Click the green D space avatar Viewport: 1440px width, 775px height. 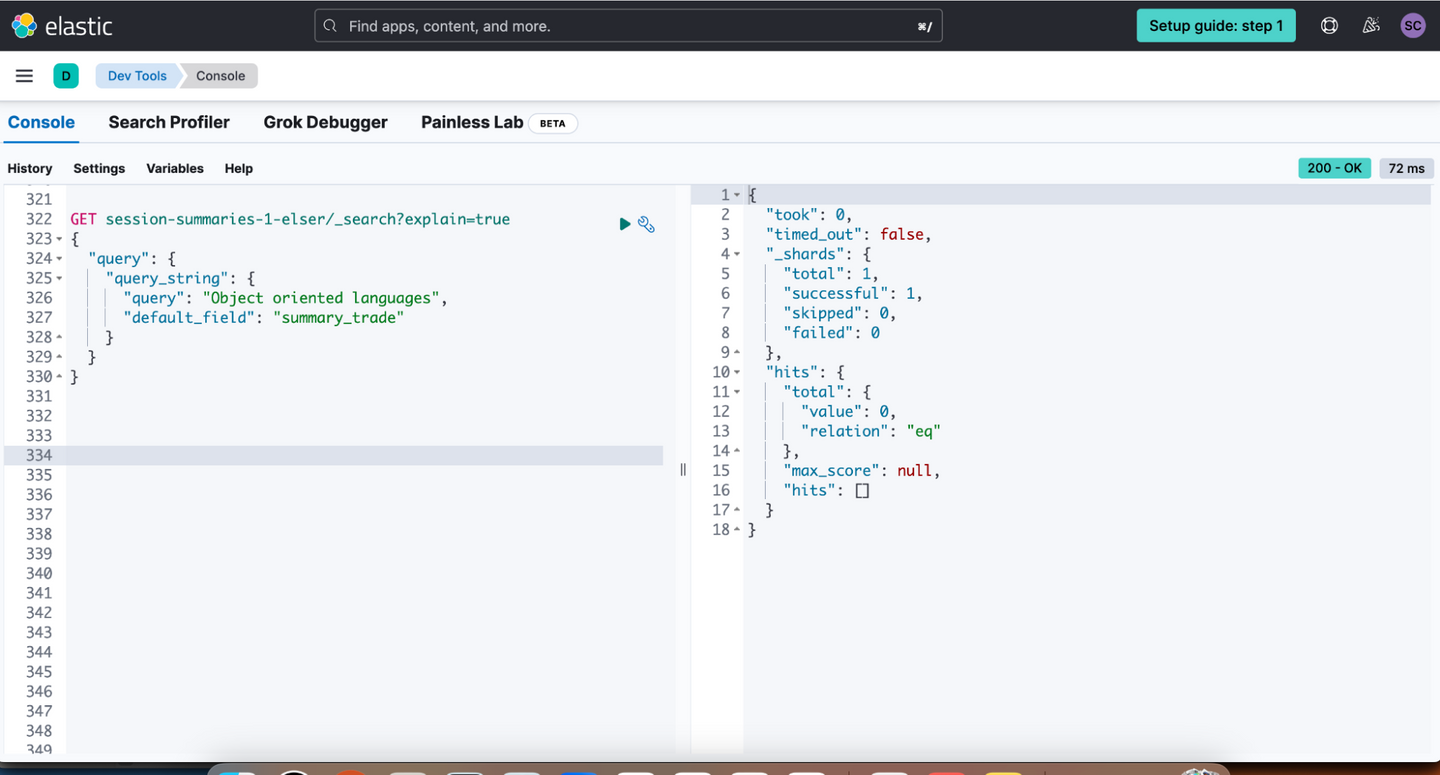click(x=66, y=76)
